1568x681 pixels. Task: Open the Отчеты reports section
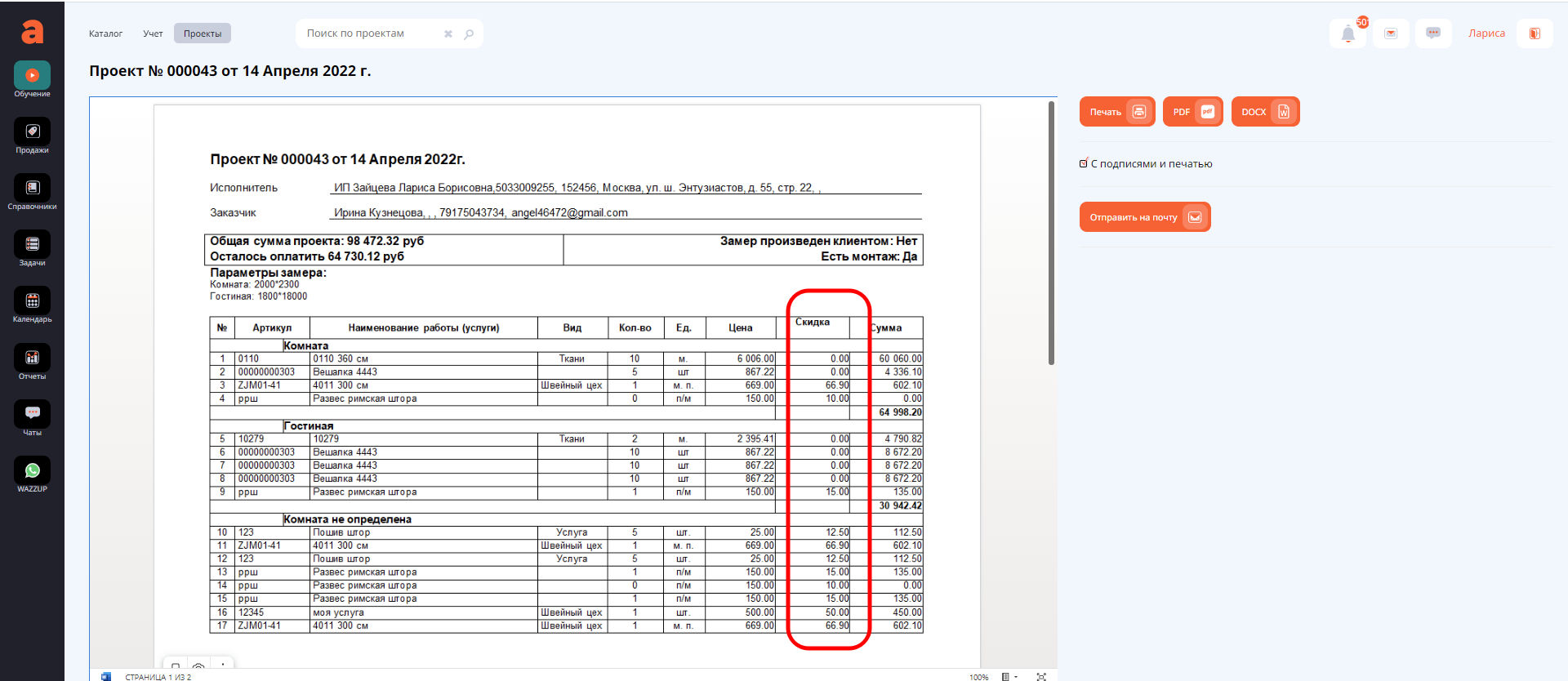pyautogui.click(x=32, y=358)
